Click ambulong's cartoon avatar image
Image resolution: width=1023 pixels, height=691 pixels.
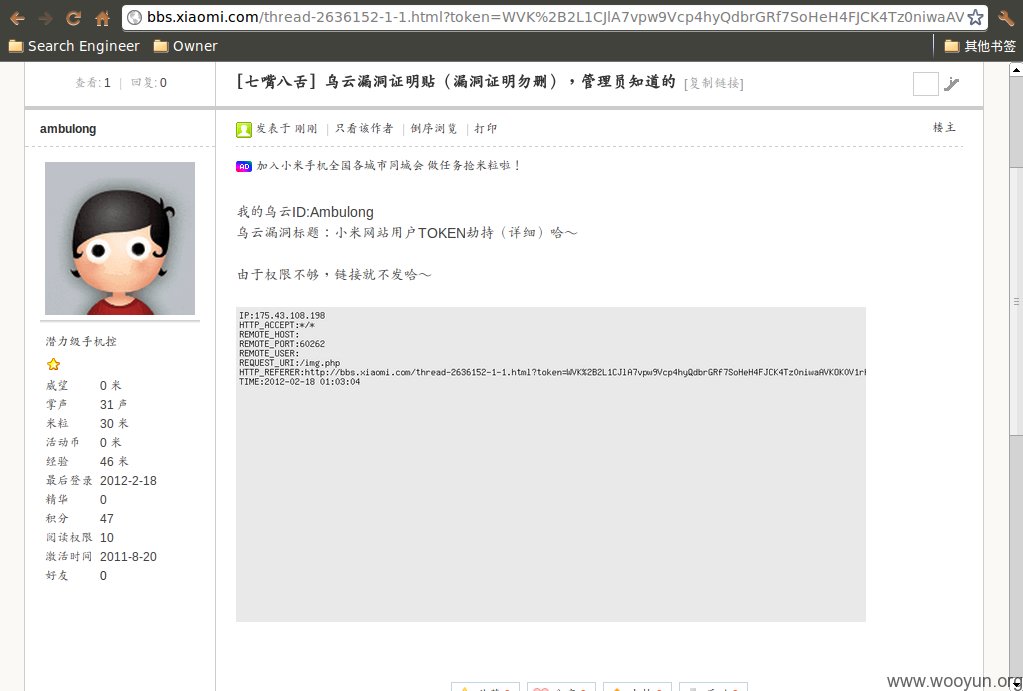point(119,238)
